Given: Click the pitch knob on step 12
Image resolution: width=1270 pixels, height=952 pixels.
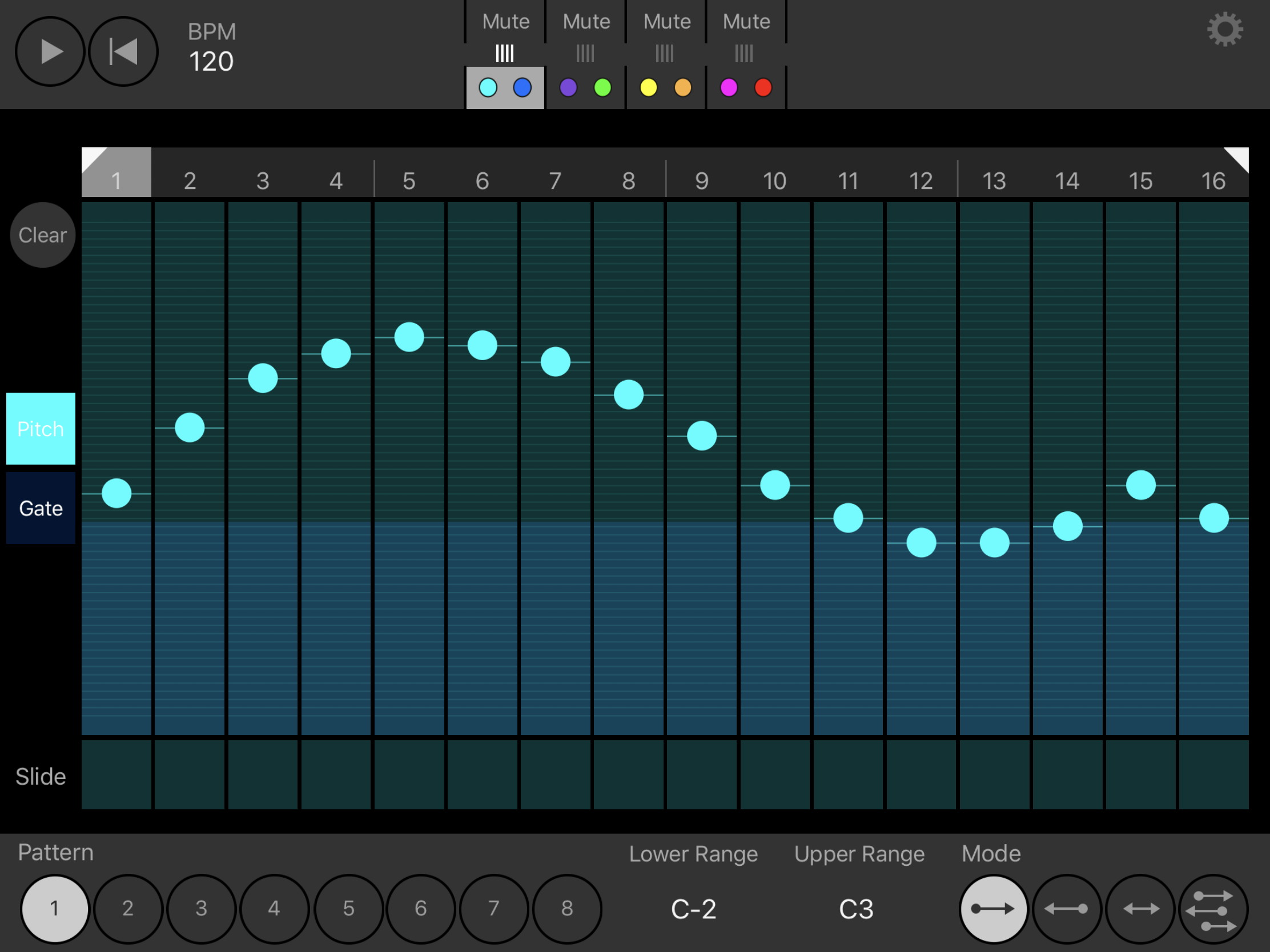Looking at the screenshot, I should click(922, 543).
